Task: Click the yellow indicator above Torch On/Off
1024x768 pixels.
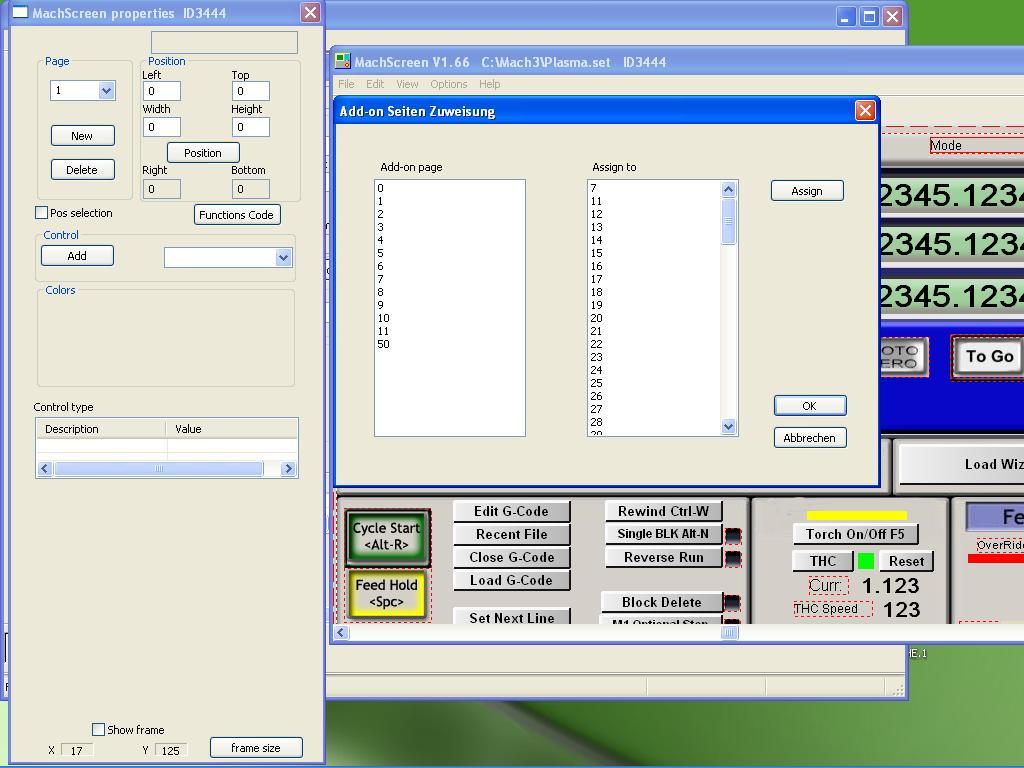Action: click(856, 515)
